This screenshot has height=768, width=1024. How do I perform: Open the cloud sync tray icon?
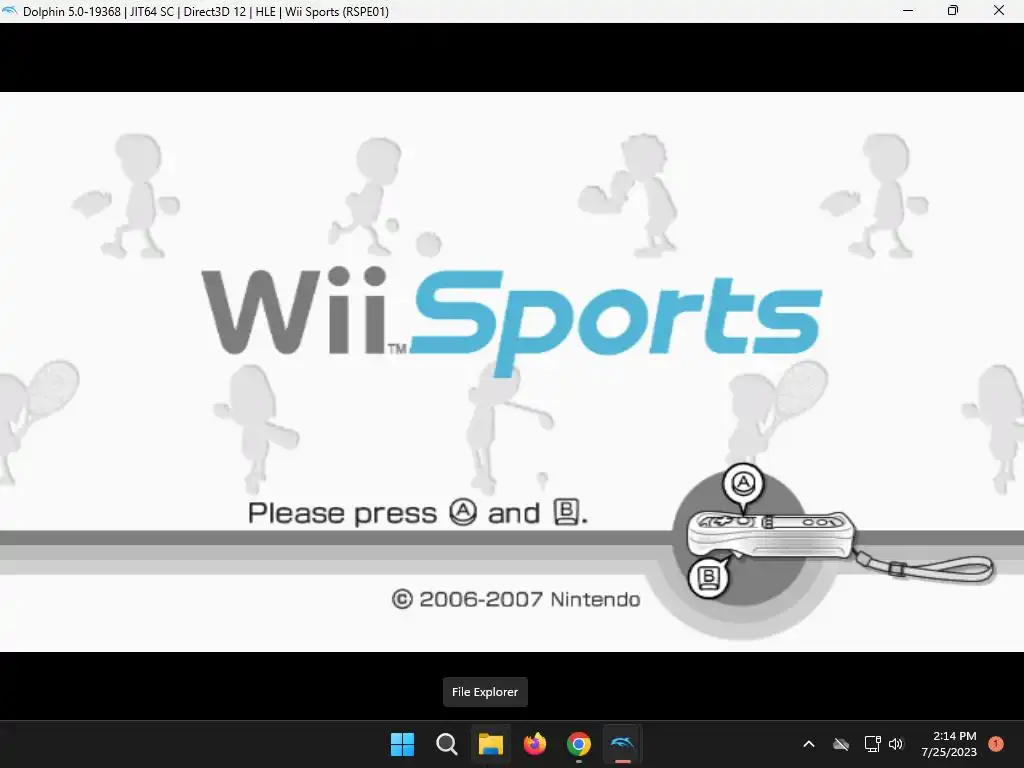(x=841, y=744)
